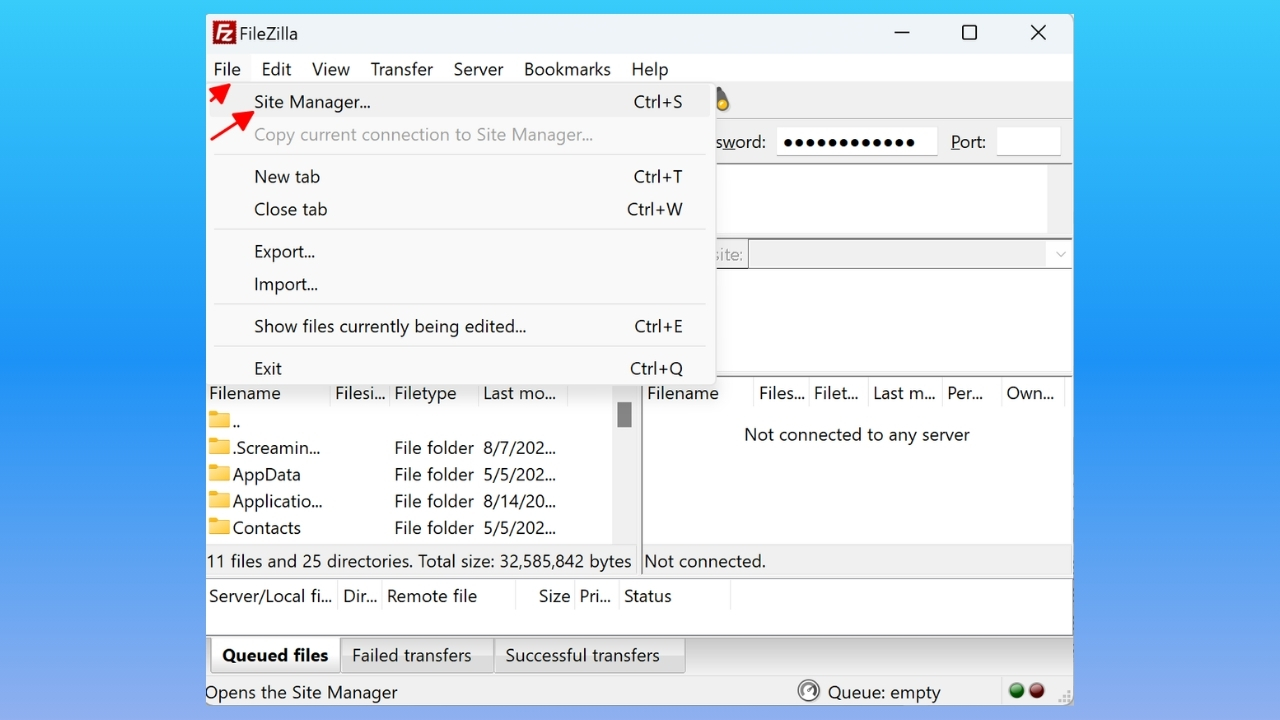Select the Applicatio... folder icon
1280x720 pixels.
pyautogui.click(x=219, y=501)
